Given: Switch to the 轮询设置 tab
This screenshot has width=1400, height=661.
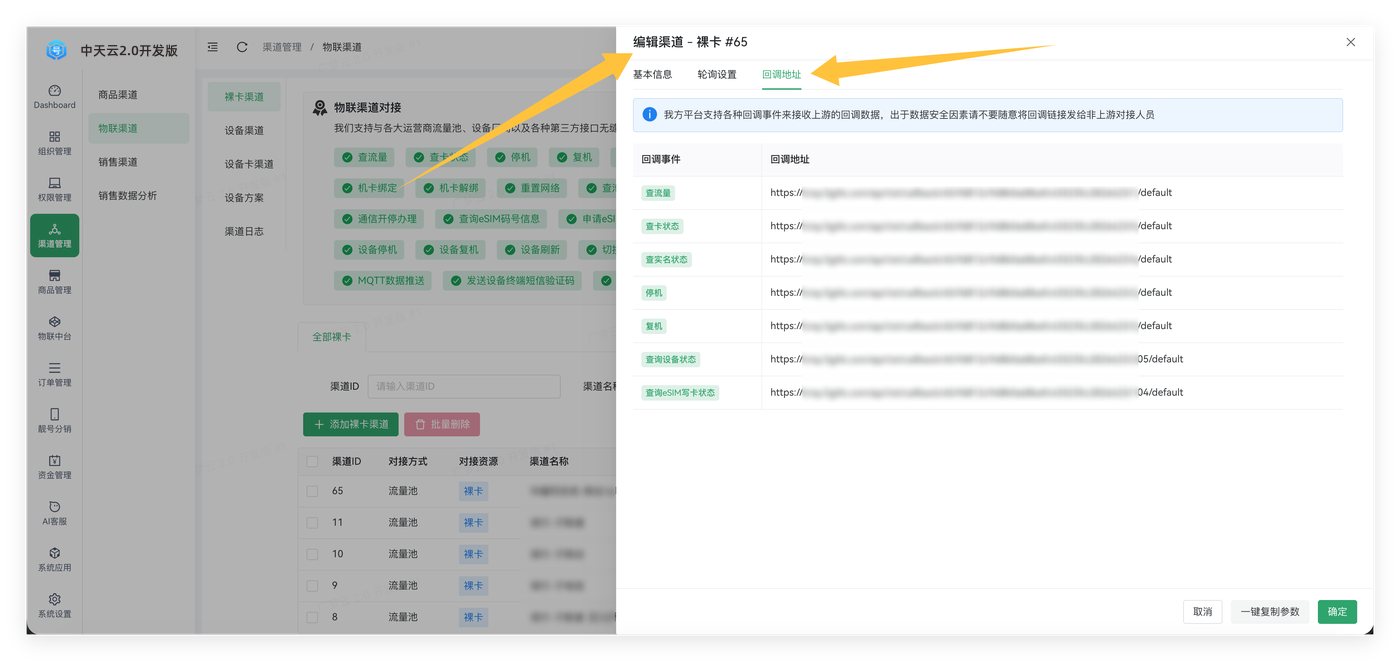Looking at the screenshot, I should (717, 74).
